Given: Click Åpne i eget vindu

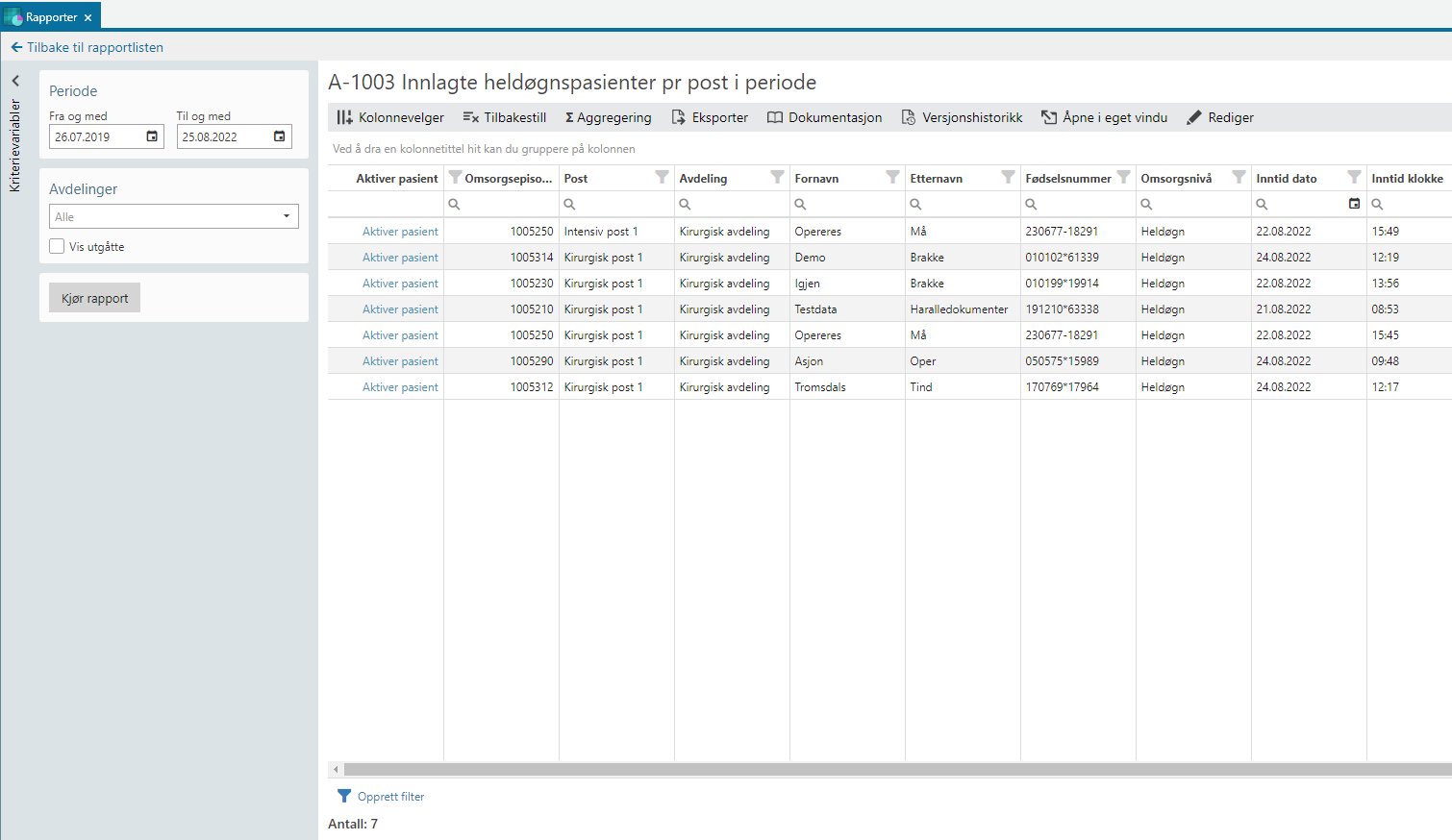Looking at the screenshot, I should tap(1104, 117).
